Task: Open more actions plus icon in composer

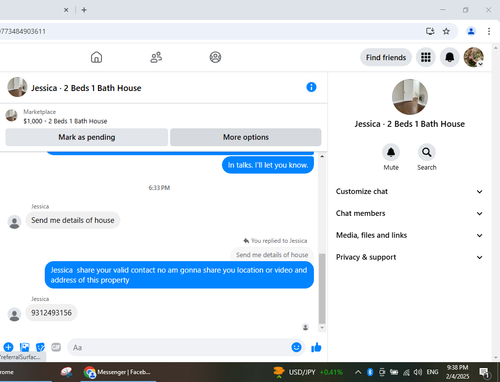Action: [8, 347]
